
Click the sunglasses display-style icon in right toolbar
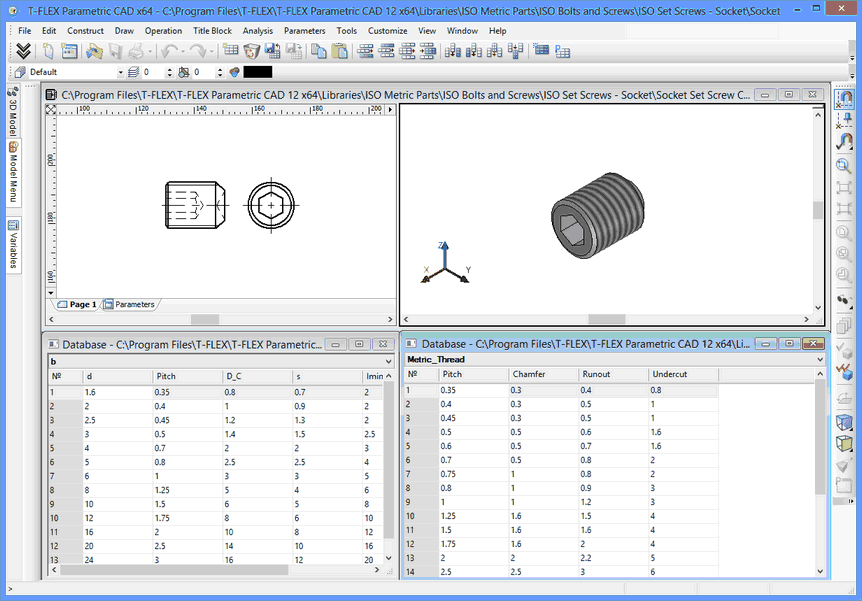point(844,300)
